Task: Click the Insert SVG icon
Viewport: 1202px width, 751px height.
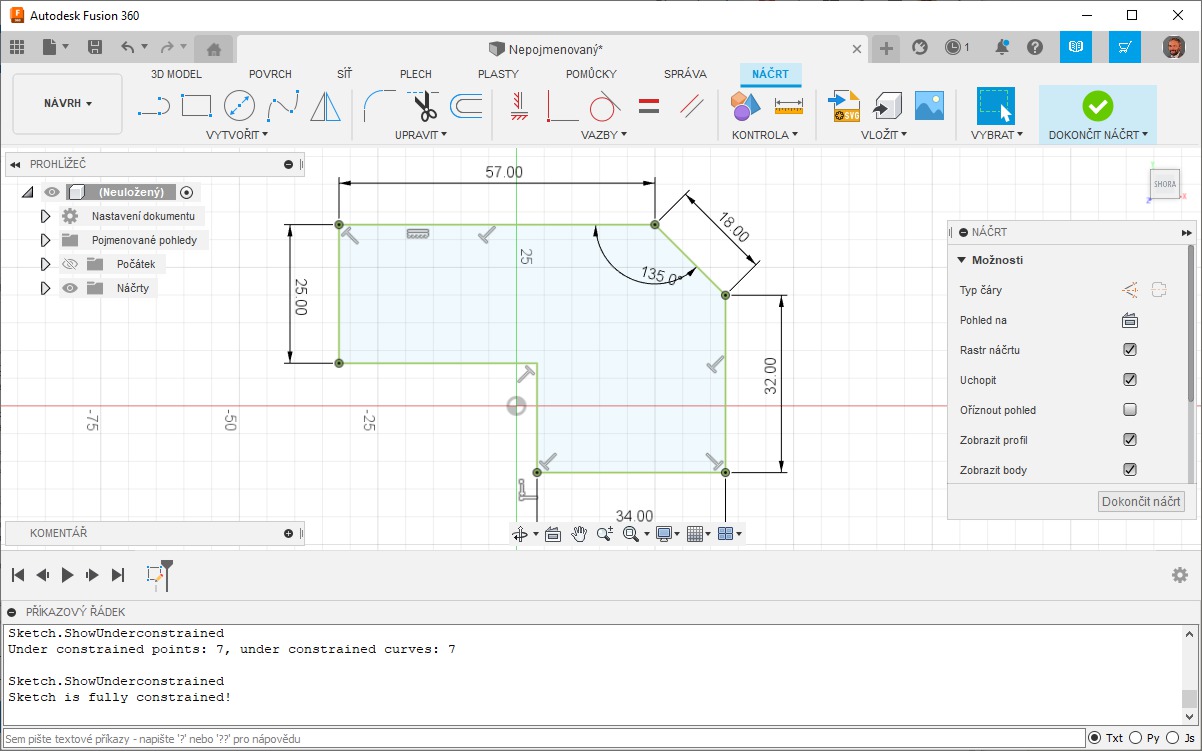Action: click(845, 105)
